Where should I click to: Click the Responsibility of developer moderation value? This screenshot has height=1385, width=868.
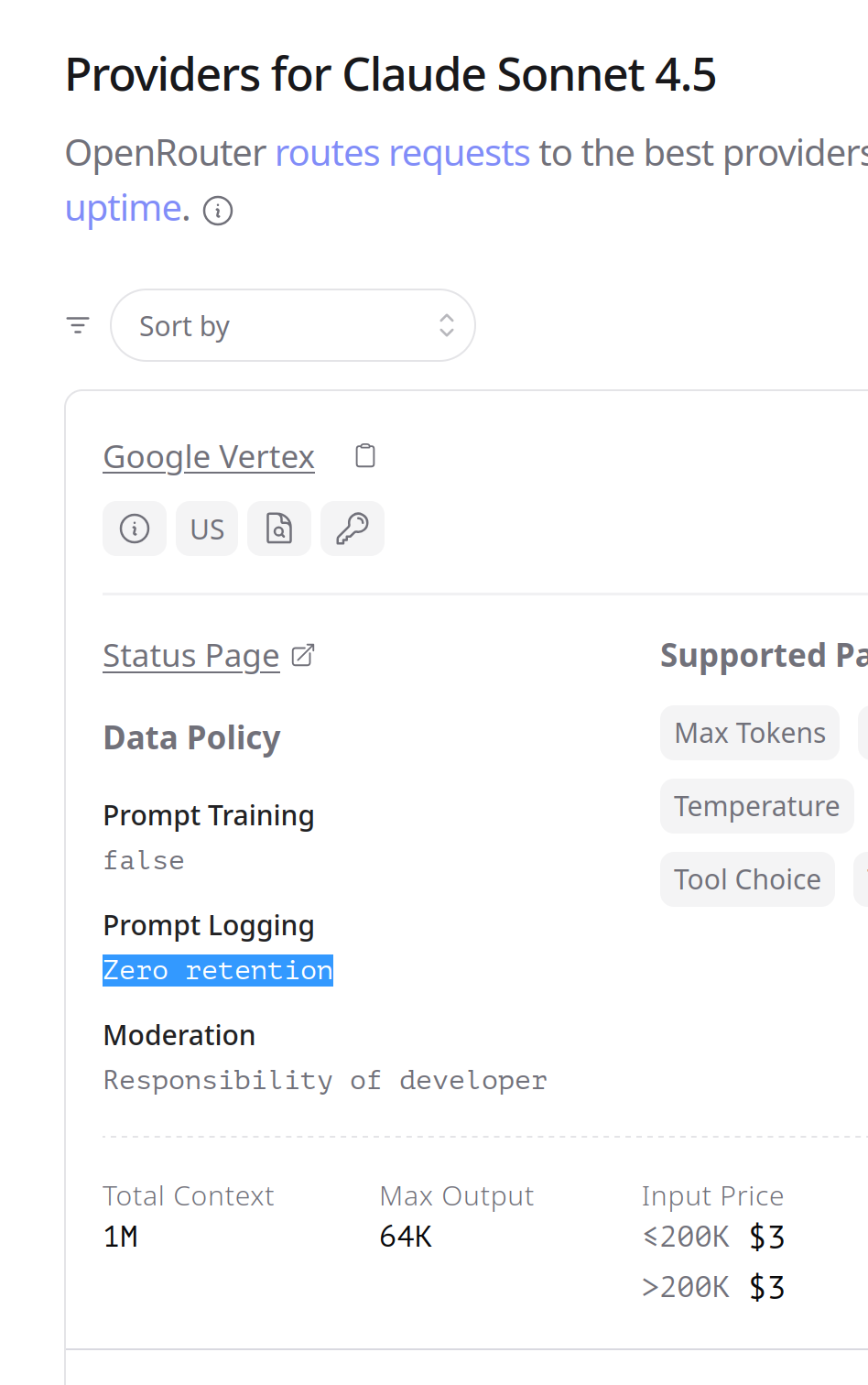325,1081
